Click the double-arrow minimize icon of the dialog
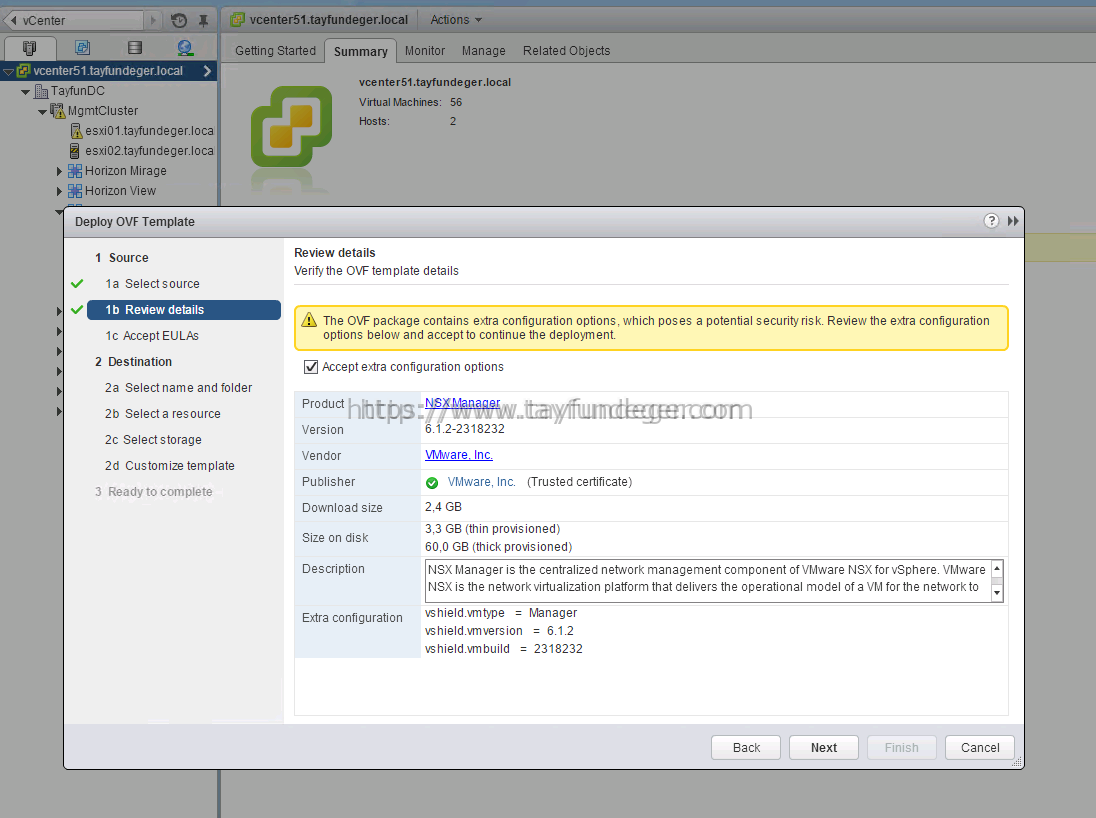This screenshot has height=818, width=1096. (1013, 221)
